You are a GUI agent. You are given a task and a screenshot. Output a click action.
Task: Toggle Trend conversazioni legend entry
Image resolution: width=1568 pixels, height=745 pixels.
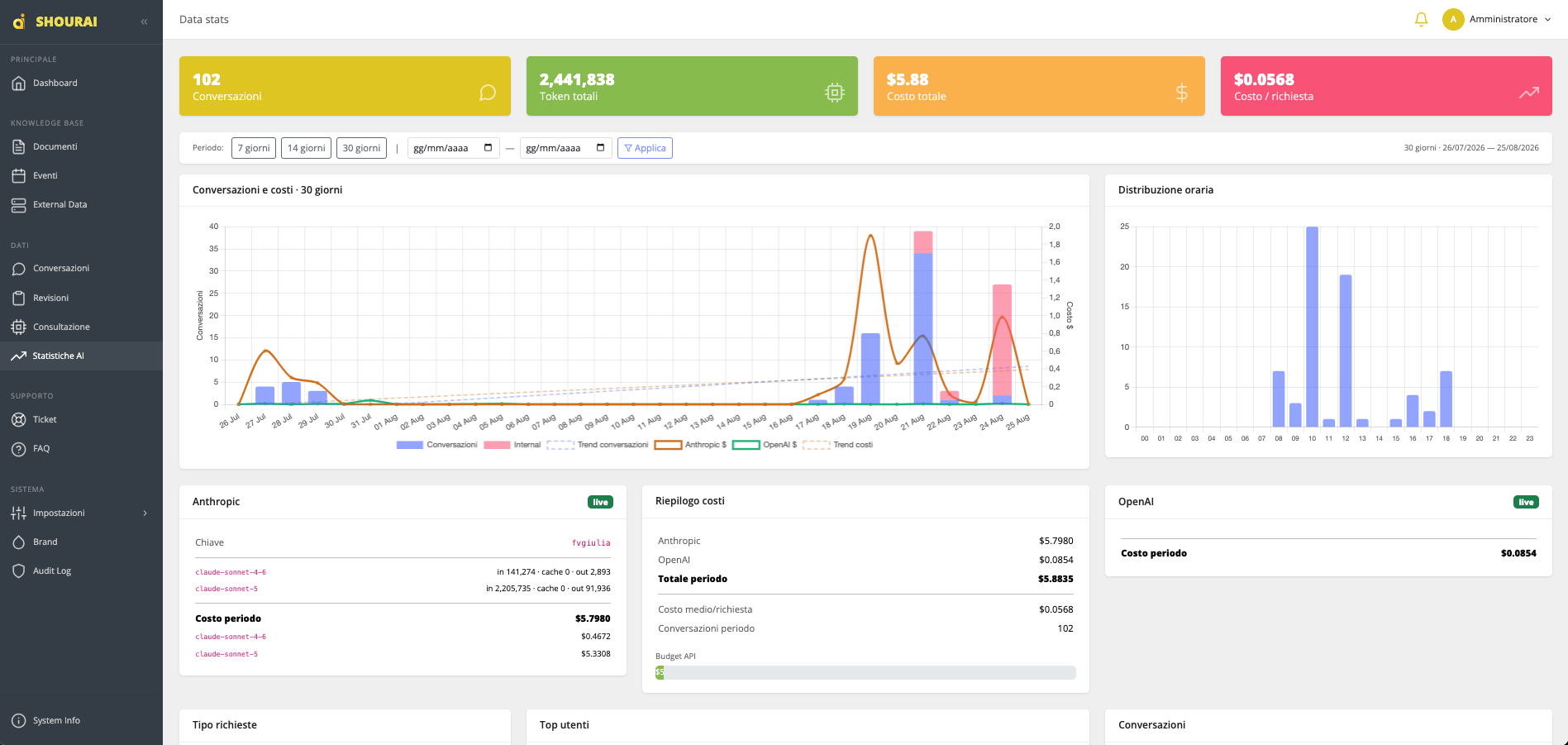point(598,445)
